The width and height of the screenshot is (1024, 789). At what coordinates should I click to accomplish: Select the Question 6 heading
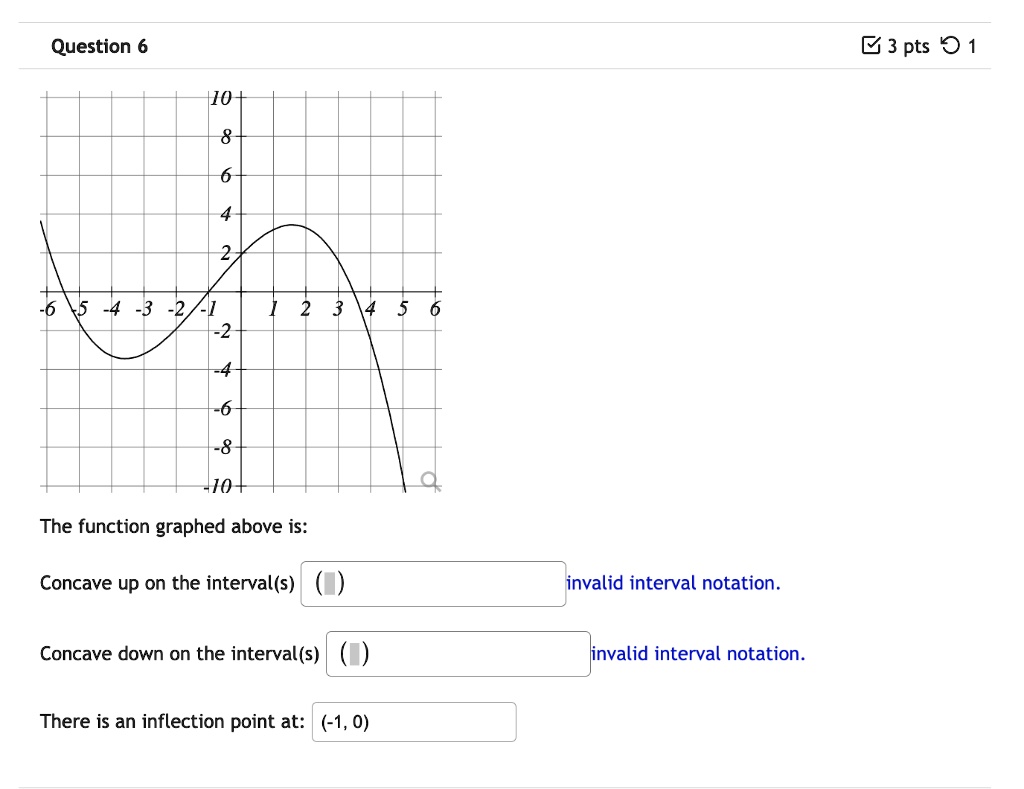[100, 45]
